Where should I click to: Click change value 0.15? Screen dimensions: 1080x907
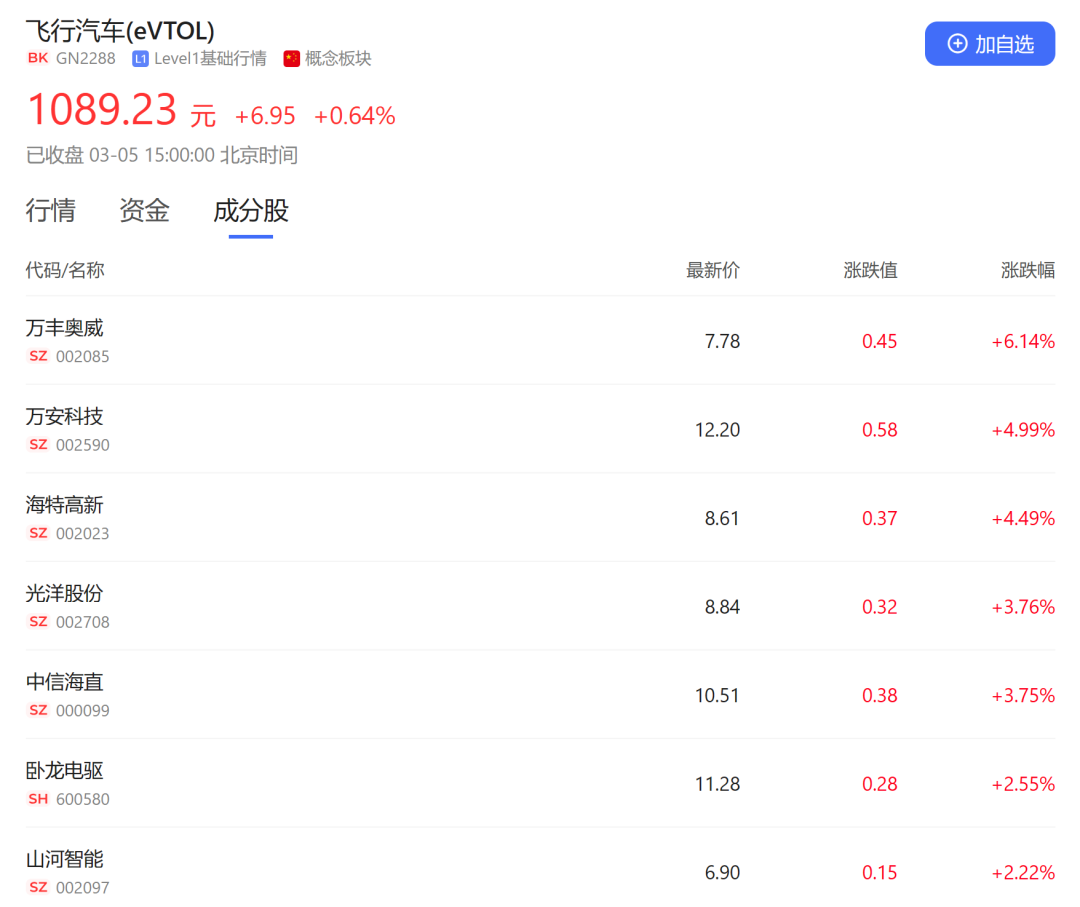pos(880,873)
